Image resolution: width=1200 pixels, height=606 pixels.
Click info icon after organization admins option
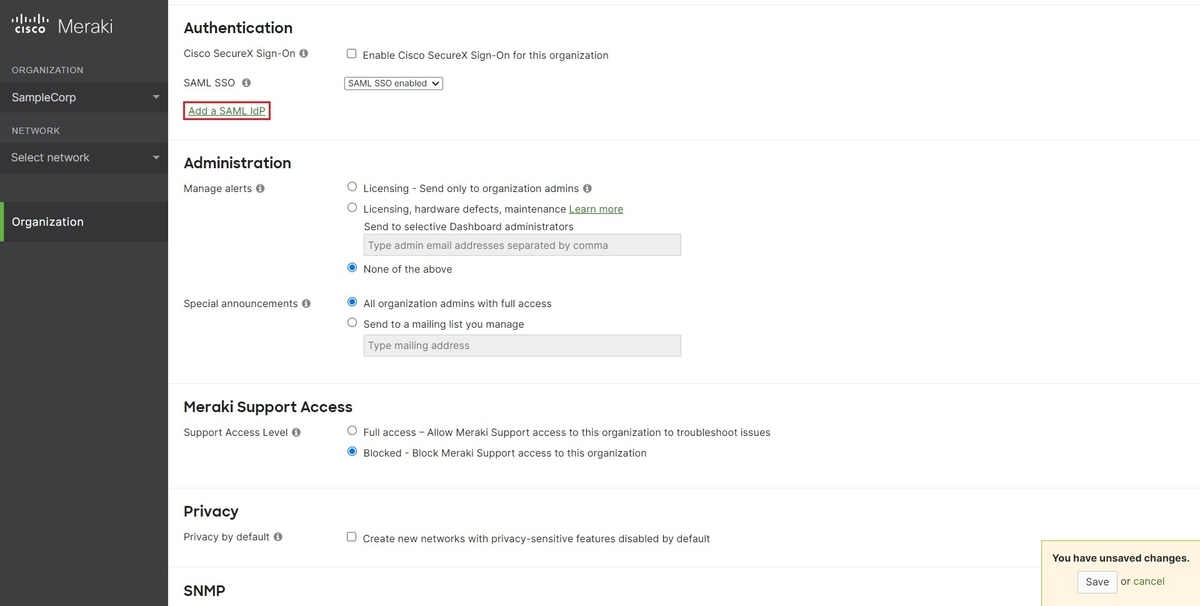(587, 188)
